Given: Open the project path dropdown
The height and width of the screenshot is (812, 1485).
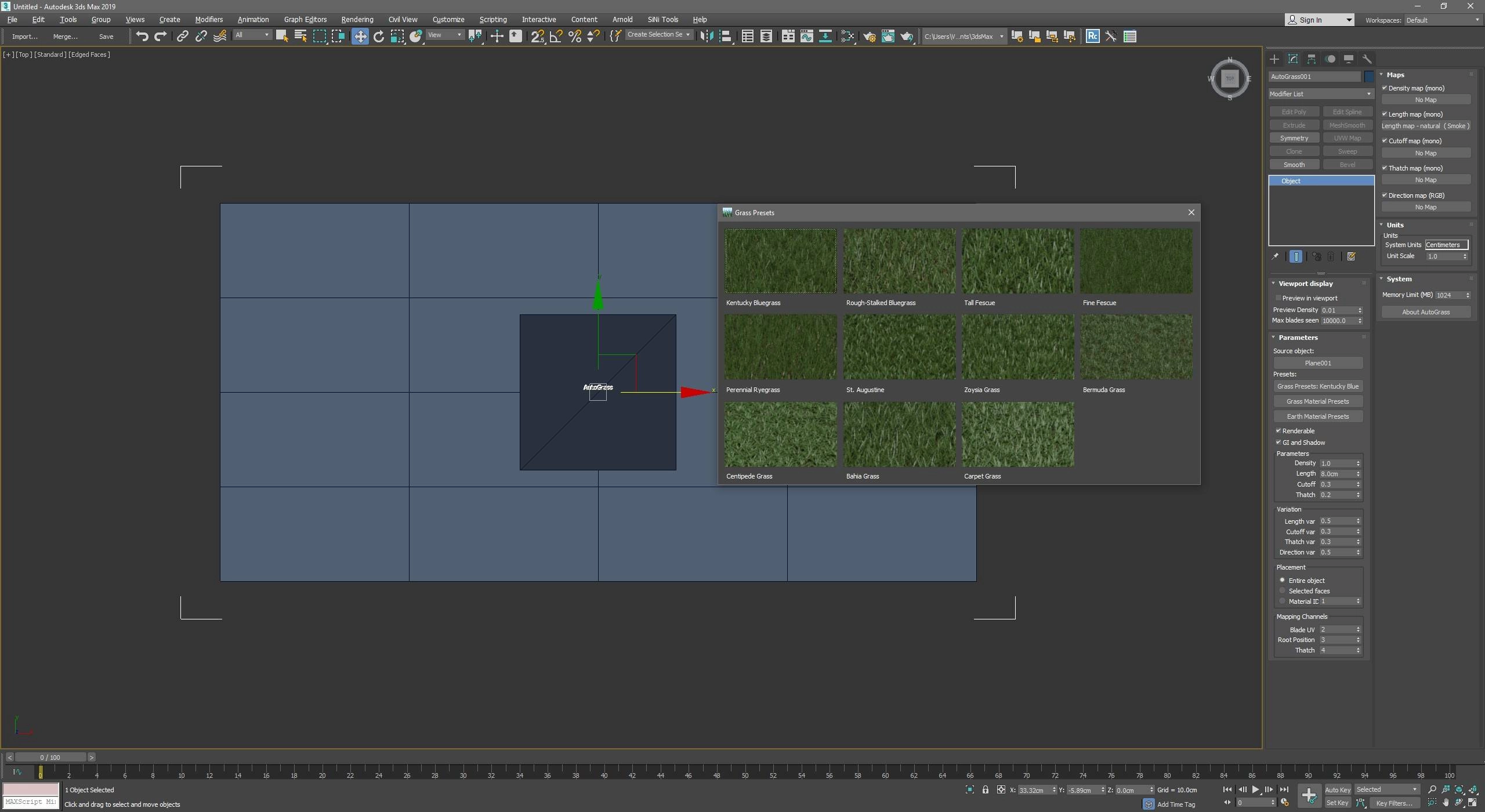Looking at the screenshot, I should click(x=964, y=36).
